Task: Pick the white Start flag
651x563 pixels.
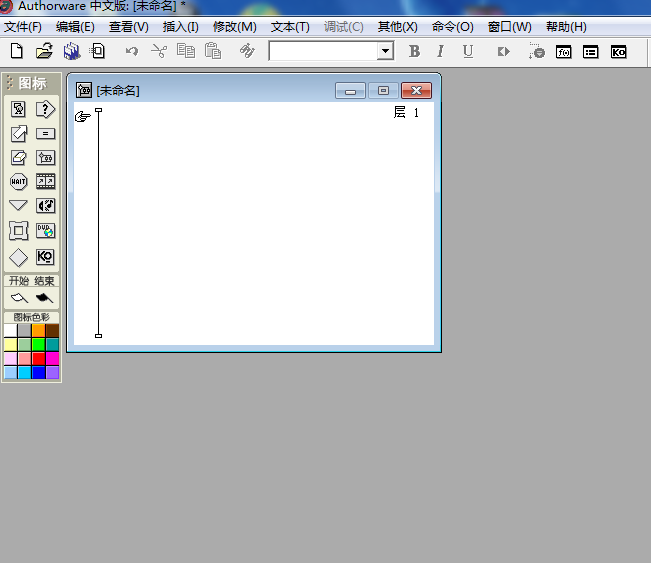Action: pos(19,298)
